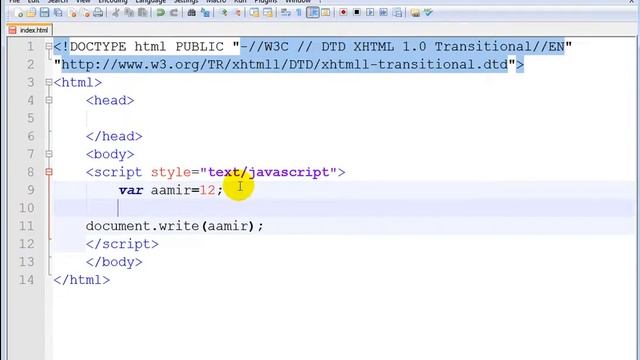Screen dimensions: 640x360
Task: Click Run Macro Multiple Times icon
Action: click(383, 13)
